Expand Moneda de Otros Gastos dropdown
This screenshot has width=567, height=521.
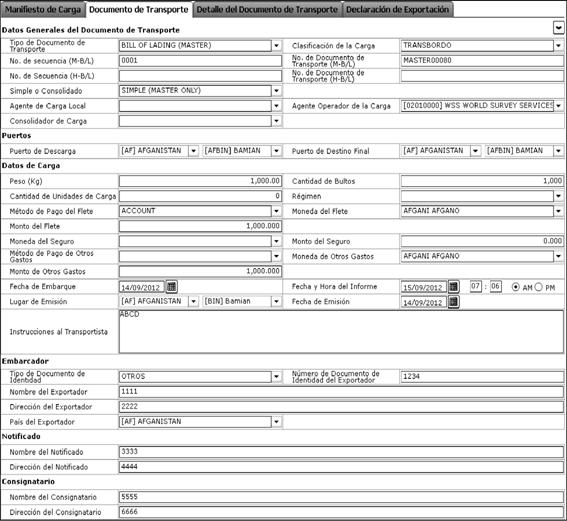(558, 256)
